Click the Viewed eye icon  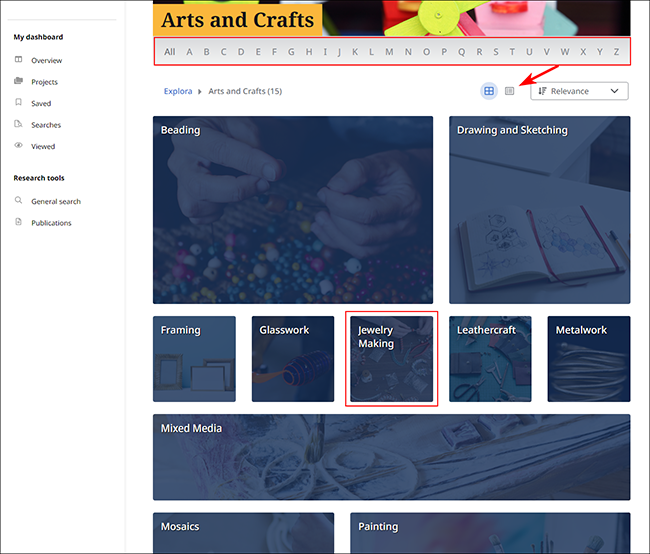tap(19, 145)
